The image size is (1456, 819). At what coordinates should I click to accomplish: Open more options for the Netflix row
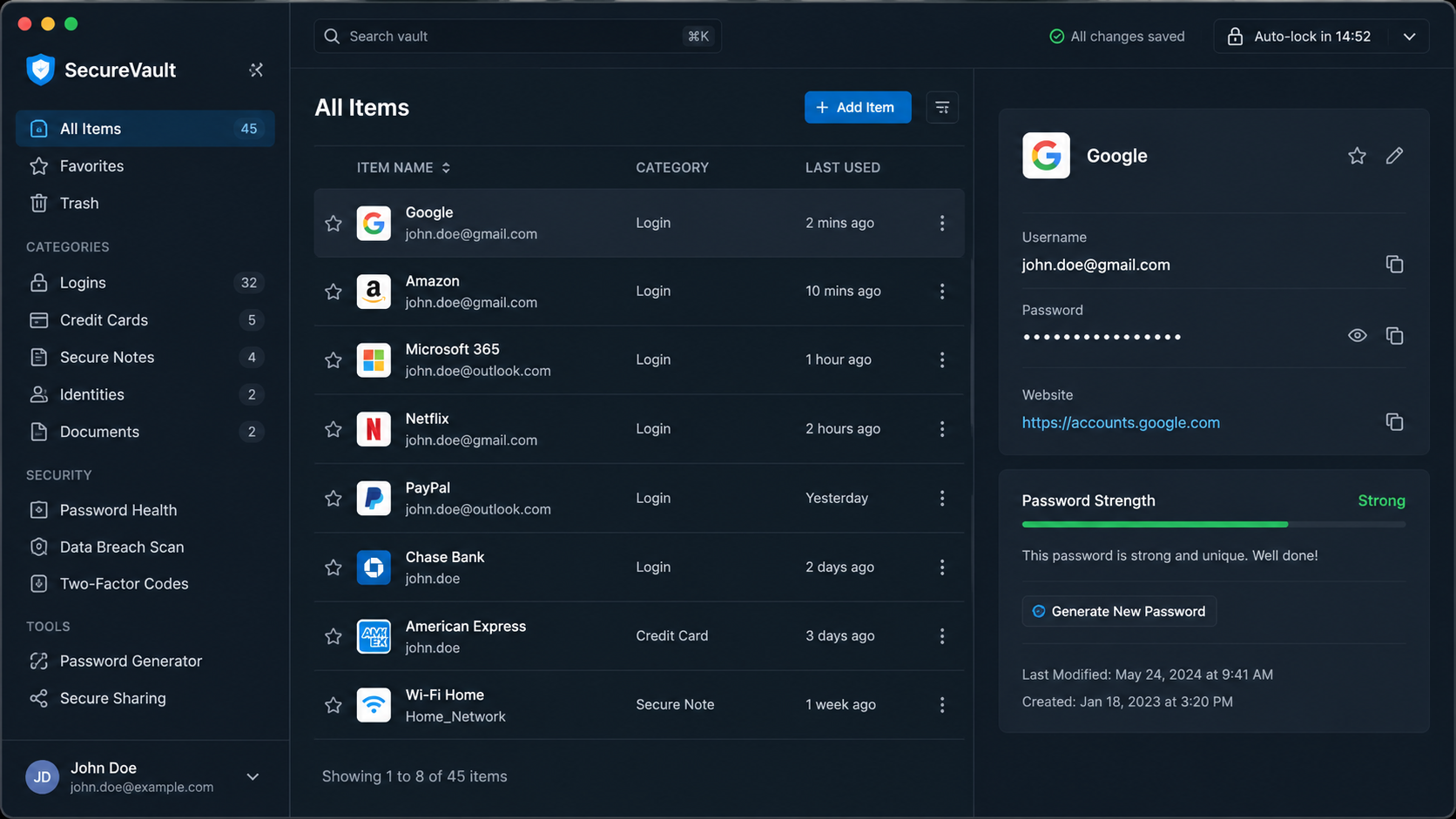click(941, 429)
